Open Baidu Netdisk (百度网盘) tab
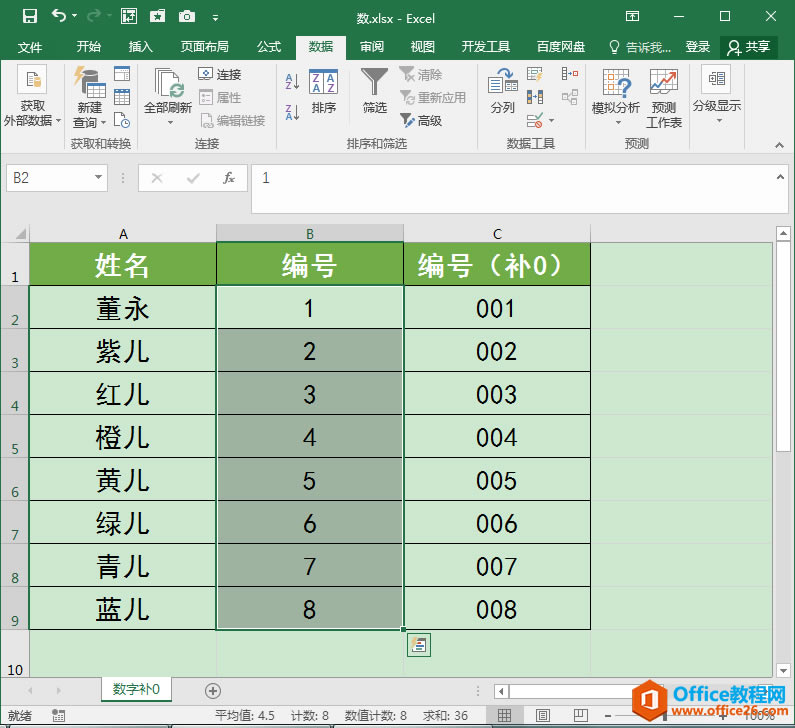The width and height of the screenshot is (795, 728). pos(561,47)
